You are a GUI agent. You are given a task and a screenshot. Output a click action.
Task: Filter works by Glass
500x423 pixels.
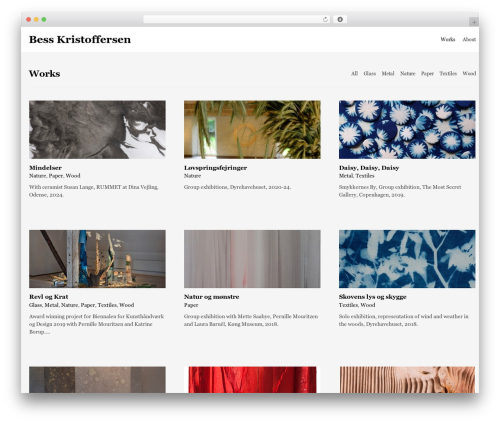pos(370,73)
